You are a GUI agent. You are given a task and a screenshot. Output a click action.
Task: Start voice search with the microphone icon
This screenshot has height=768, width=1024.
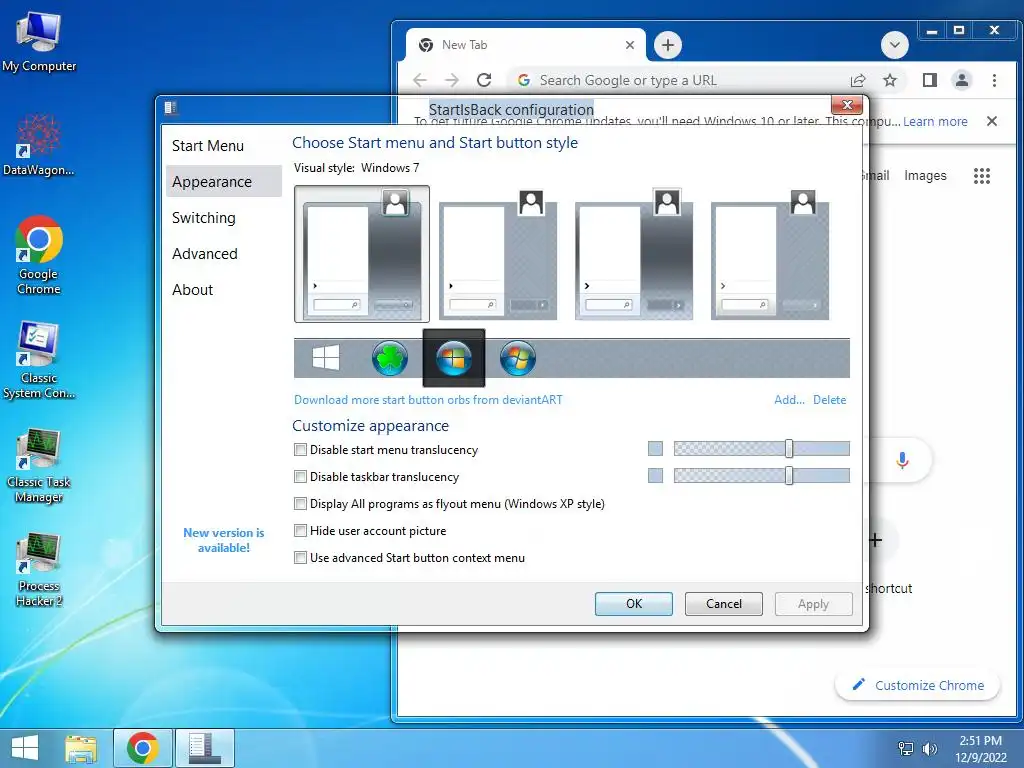click(x=903, y=460)
